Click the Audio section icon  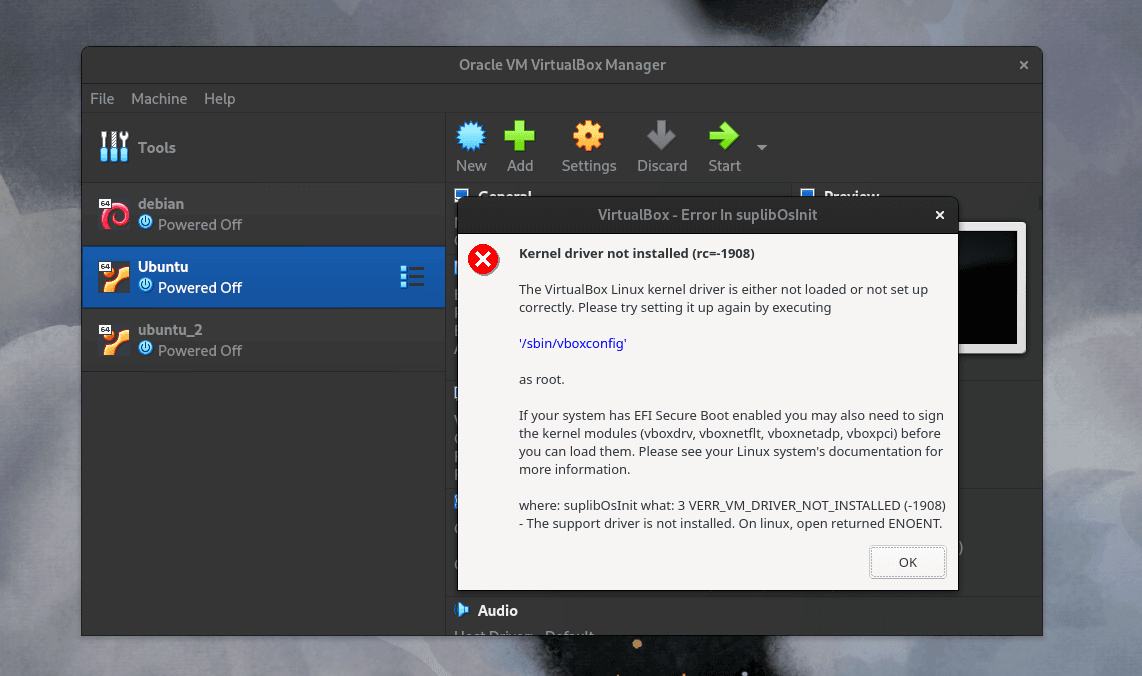click(462, 610)
